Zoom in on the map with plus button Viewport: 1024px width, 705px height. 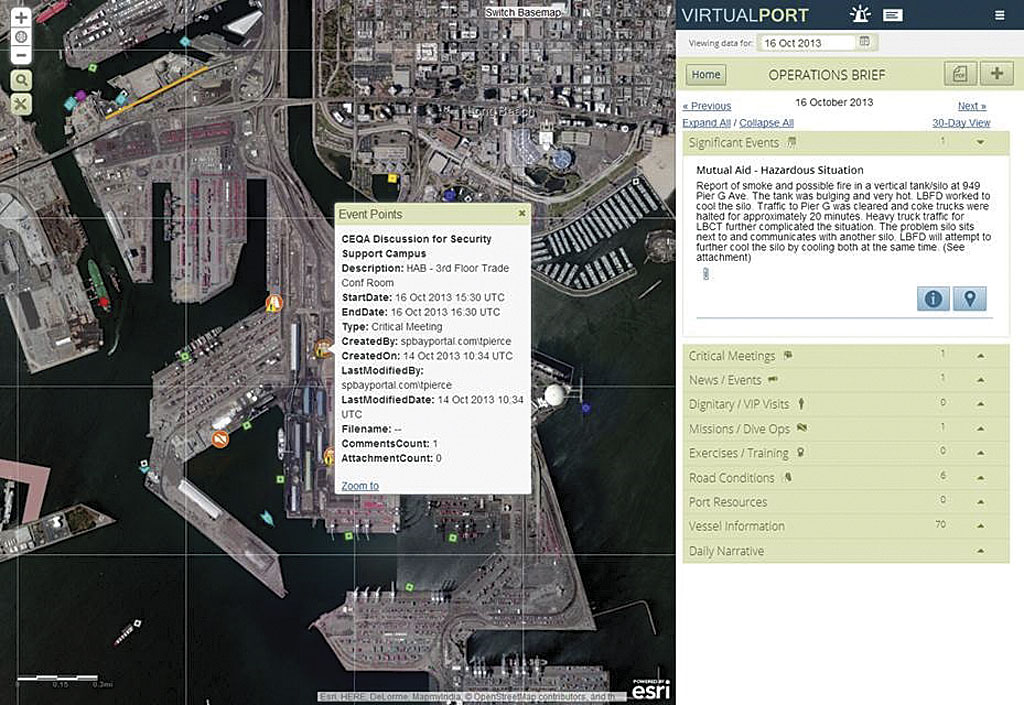click(21, 18)
